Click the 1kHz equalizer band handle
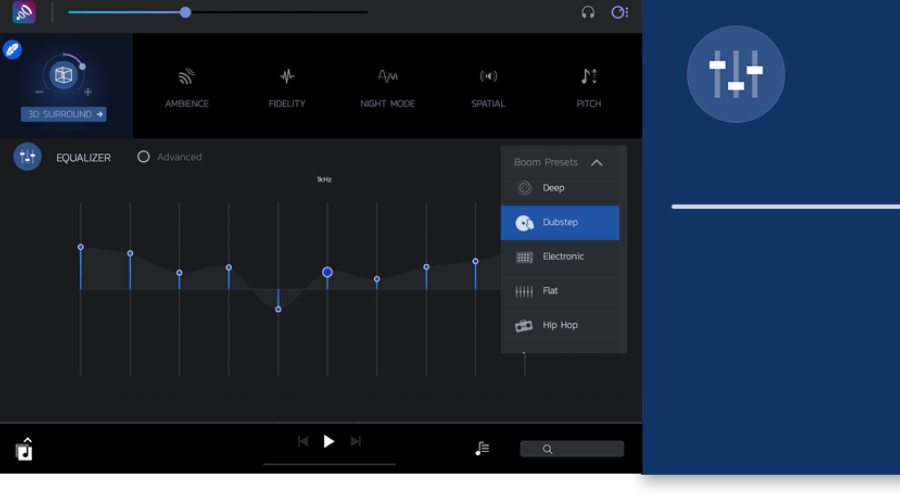 point(327,272)
